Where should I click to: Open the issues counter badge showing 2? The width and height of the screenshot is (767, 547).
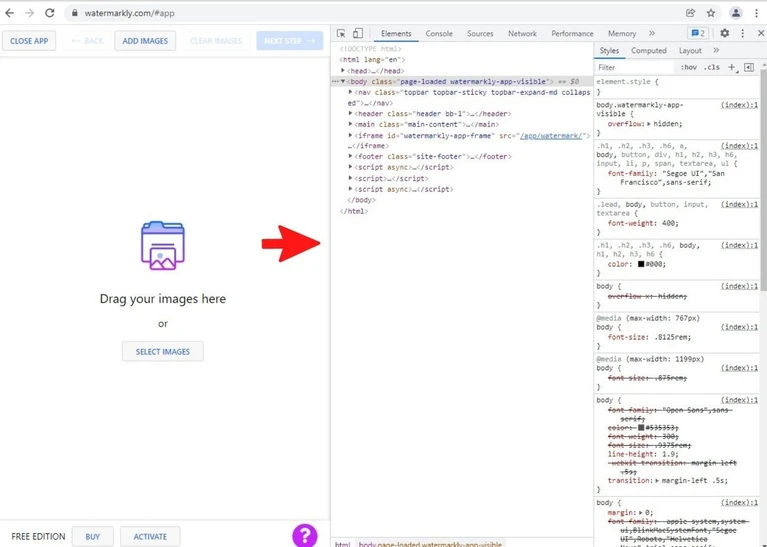point(698,33)
